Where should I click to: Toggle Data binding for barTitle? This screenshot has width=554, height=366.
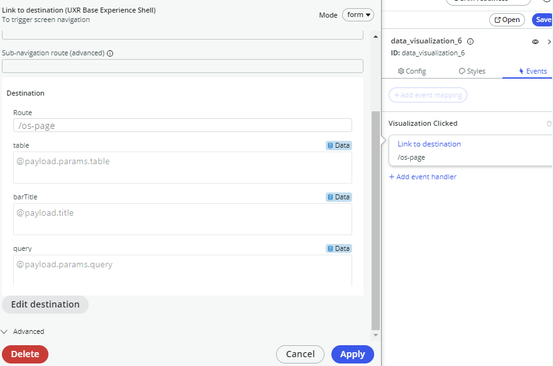[x=338, y=197]
